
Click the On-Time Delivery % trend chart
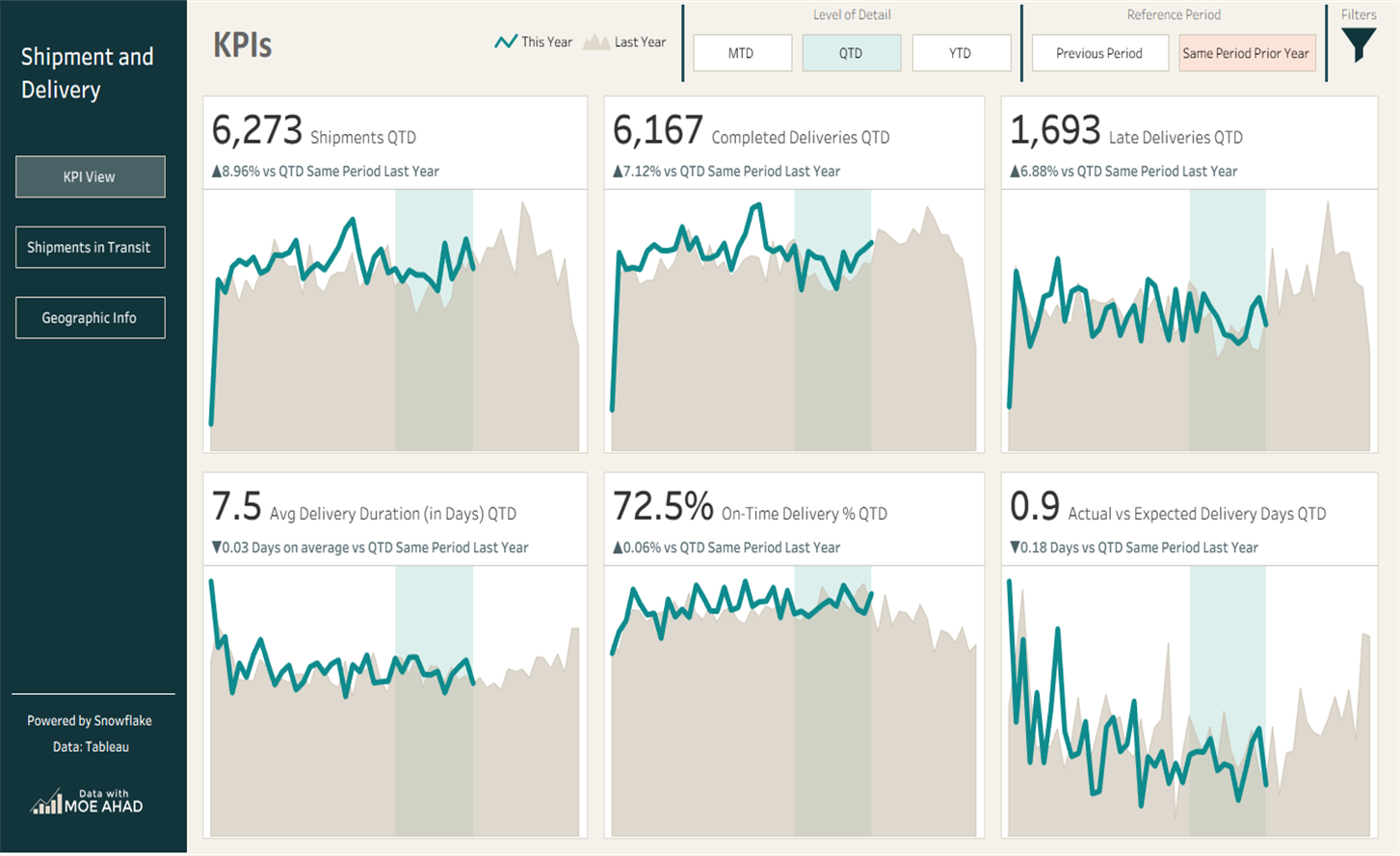click(x=794, y=702)
